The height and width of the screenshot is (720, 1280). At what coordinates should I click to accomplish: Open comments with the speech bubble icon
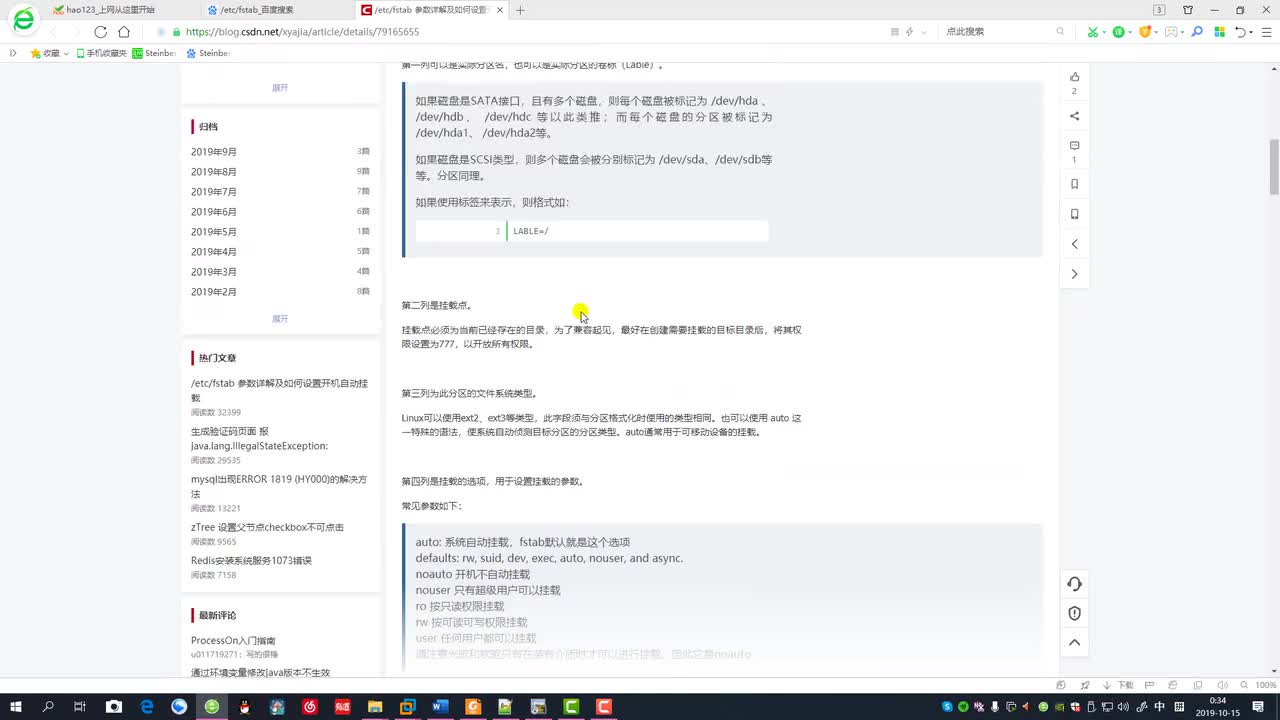click(1074, 146)
